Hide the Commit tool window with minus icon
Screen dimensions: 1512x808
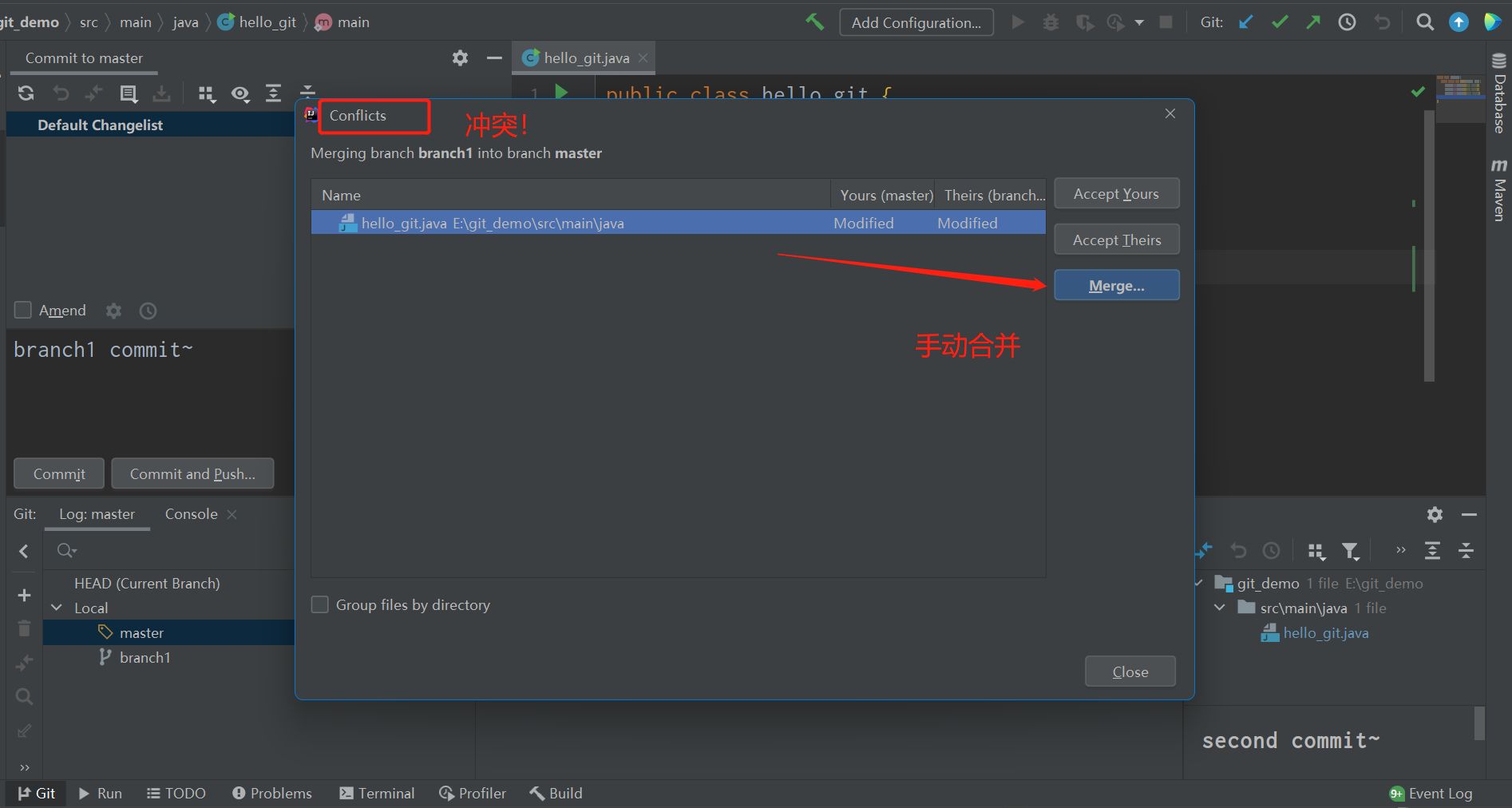click(494, 57)
